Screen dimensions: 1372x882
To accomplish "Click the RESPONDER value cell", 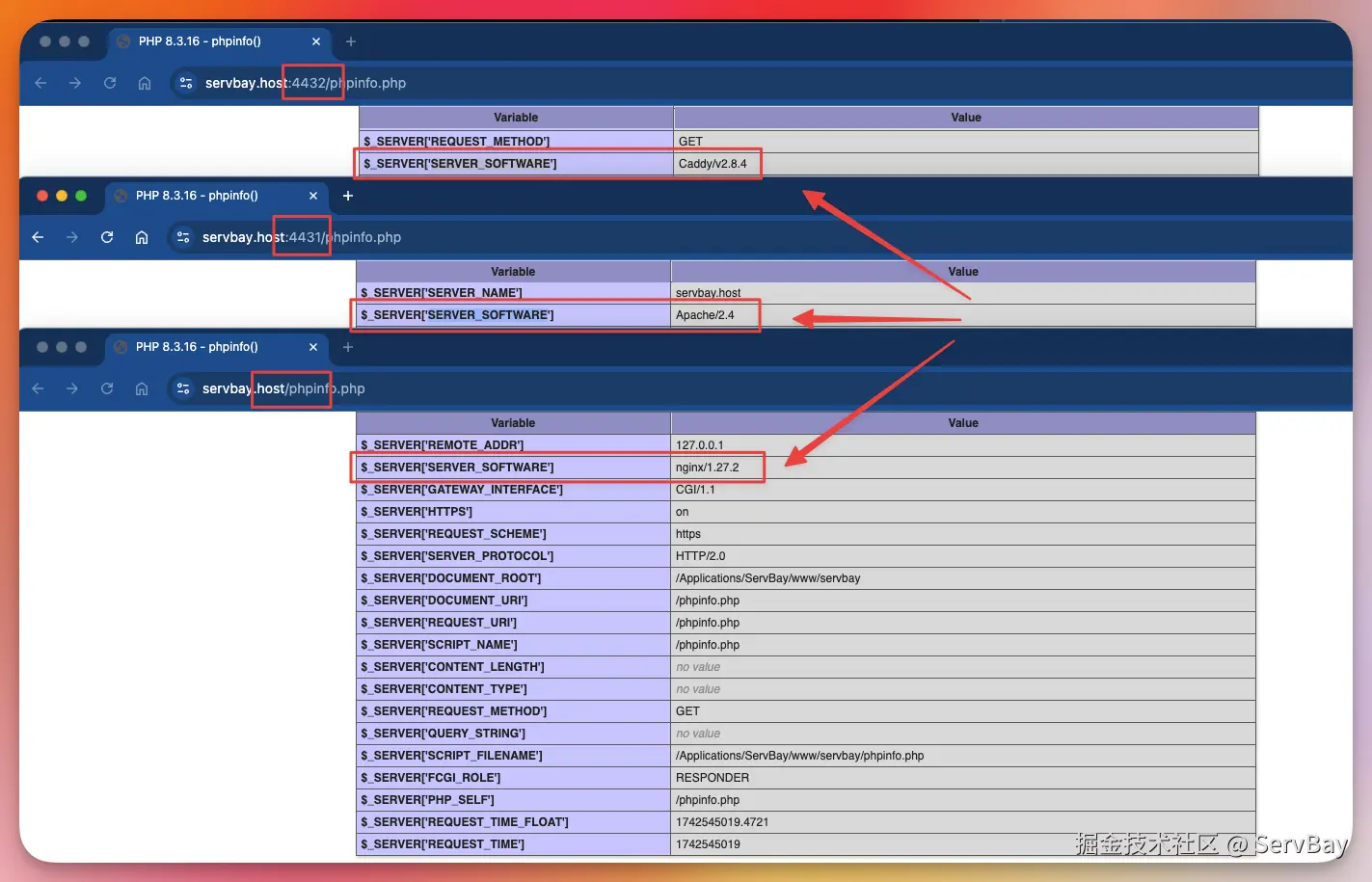I will (963, 778).
